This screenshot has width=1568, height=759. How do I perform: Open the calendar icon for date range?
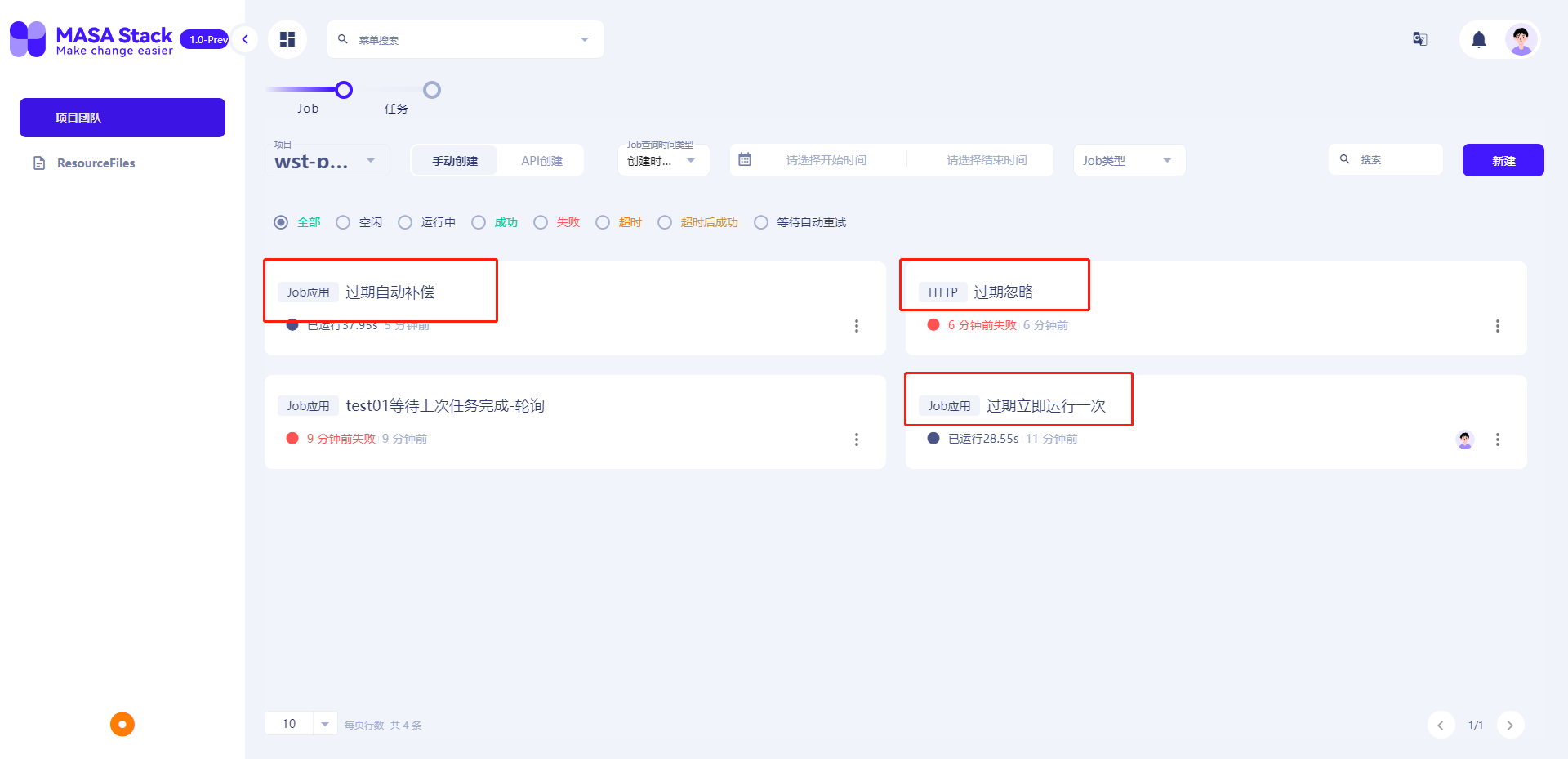pyautogui.click(x=745, y=159)
